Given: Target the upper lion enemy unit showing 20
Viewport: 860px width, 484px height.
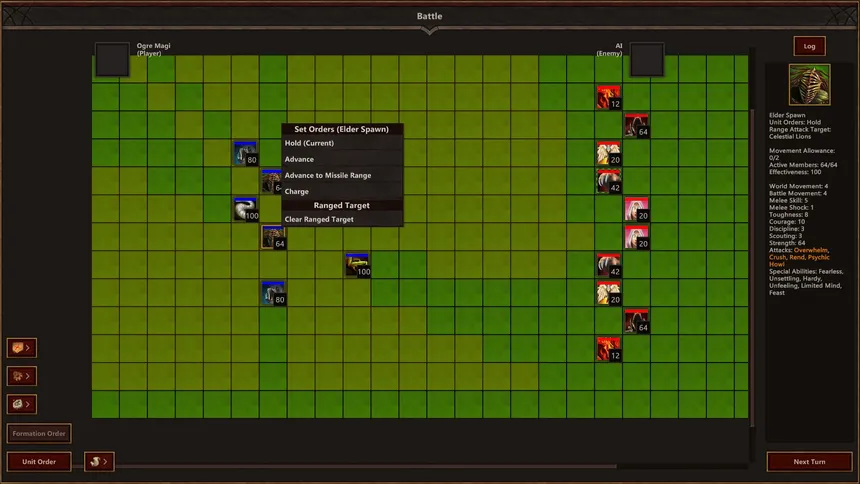Looking at the screenshot, I should (x=609, y=153).
